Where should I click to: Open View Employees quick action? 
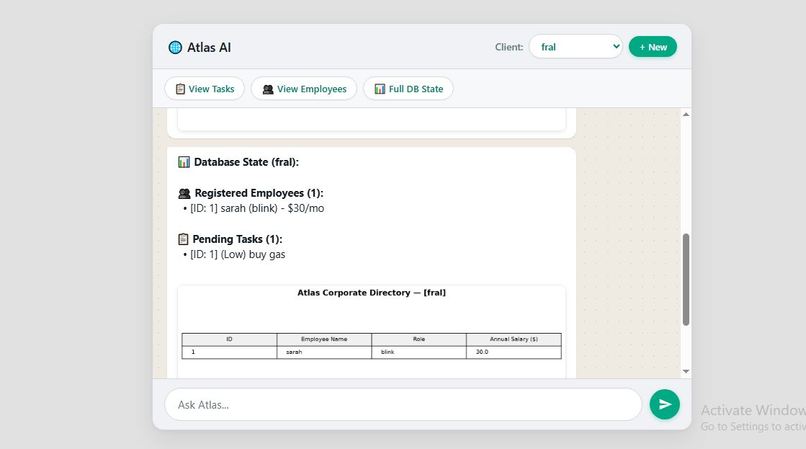304,89
